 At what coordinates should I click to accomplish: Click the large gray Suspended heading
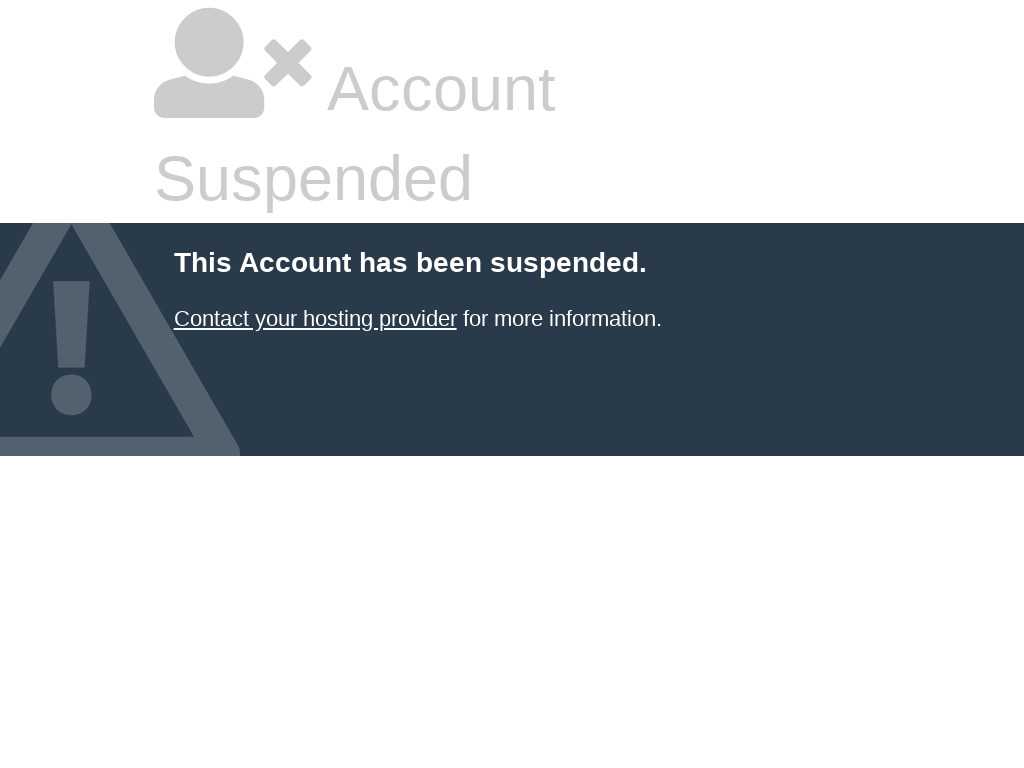(x=313, y=179)
